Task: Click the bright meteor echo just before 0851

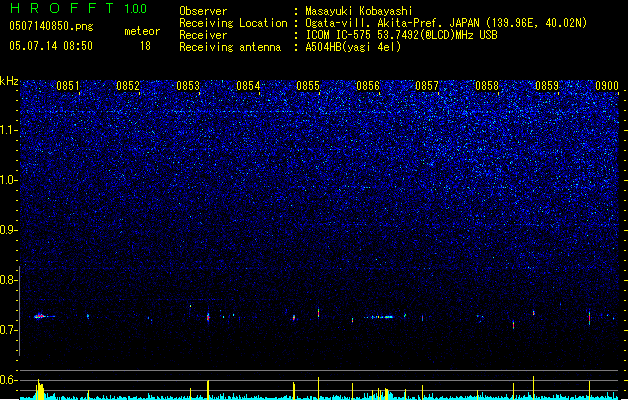Action: pyautogui.click(x=41, y=316)
